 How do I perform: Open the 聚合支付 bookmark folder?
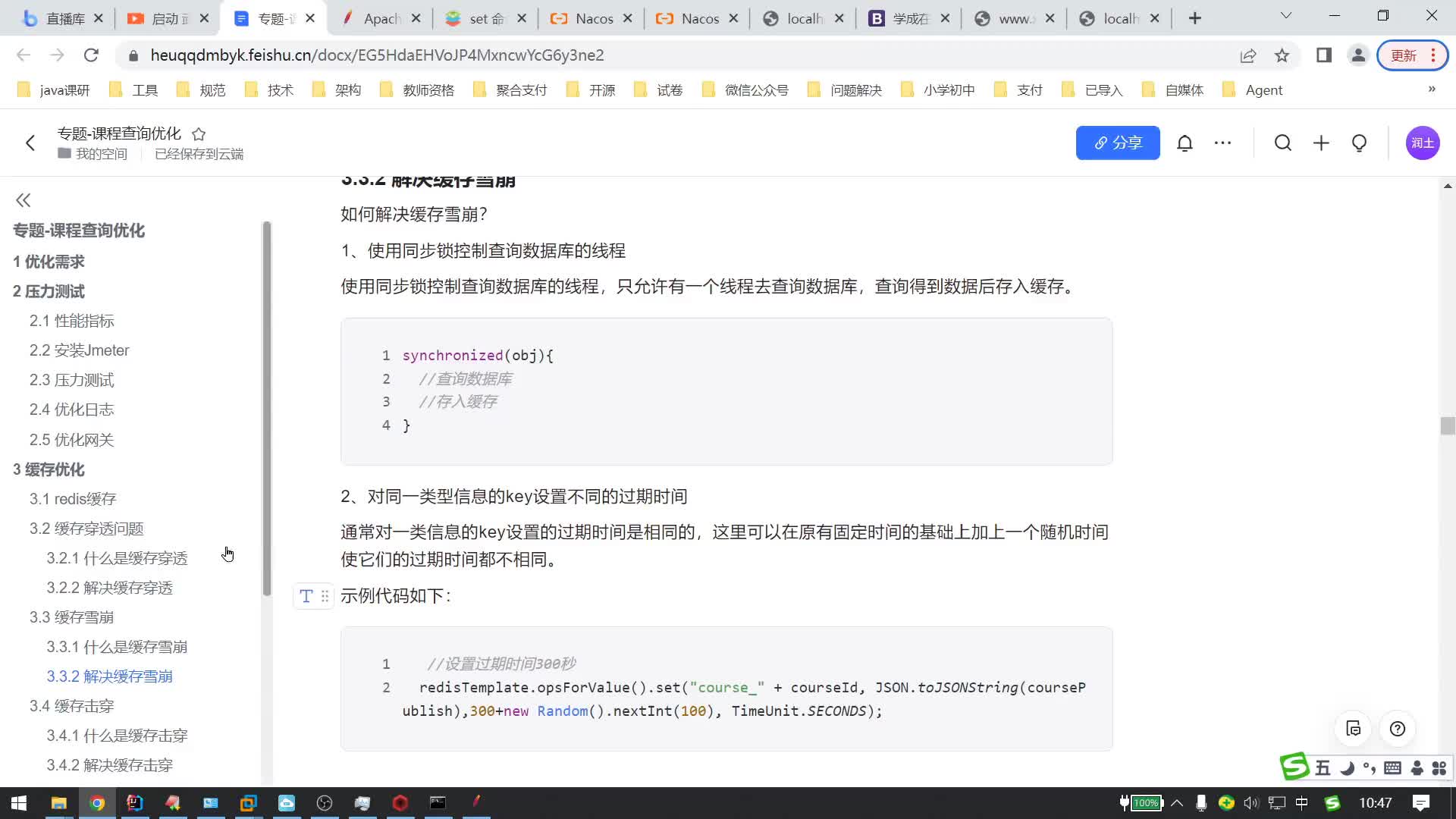click(510, 90)
